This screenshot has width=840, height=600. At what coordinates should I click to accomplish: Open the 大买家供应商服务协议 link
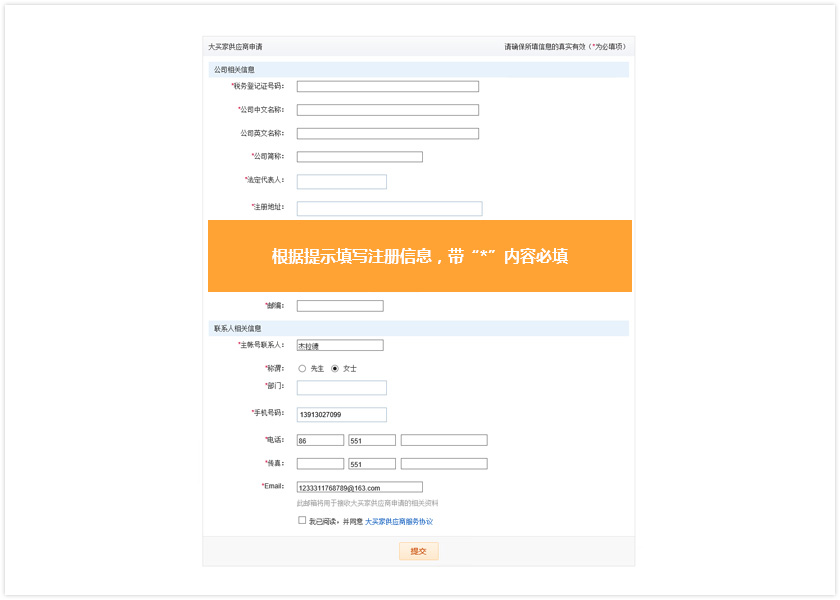tap(398, 521)
